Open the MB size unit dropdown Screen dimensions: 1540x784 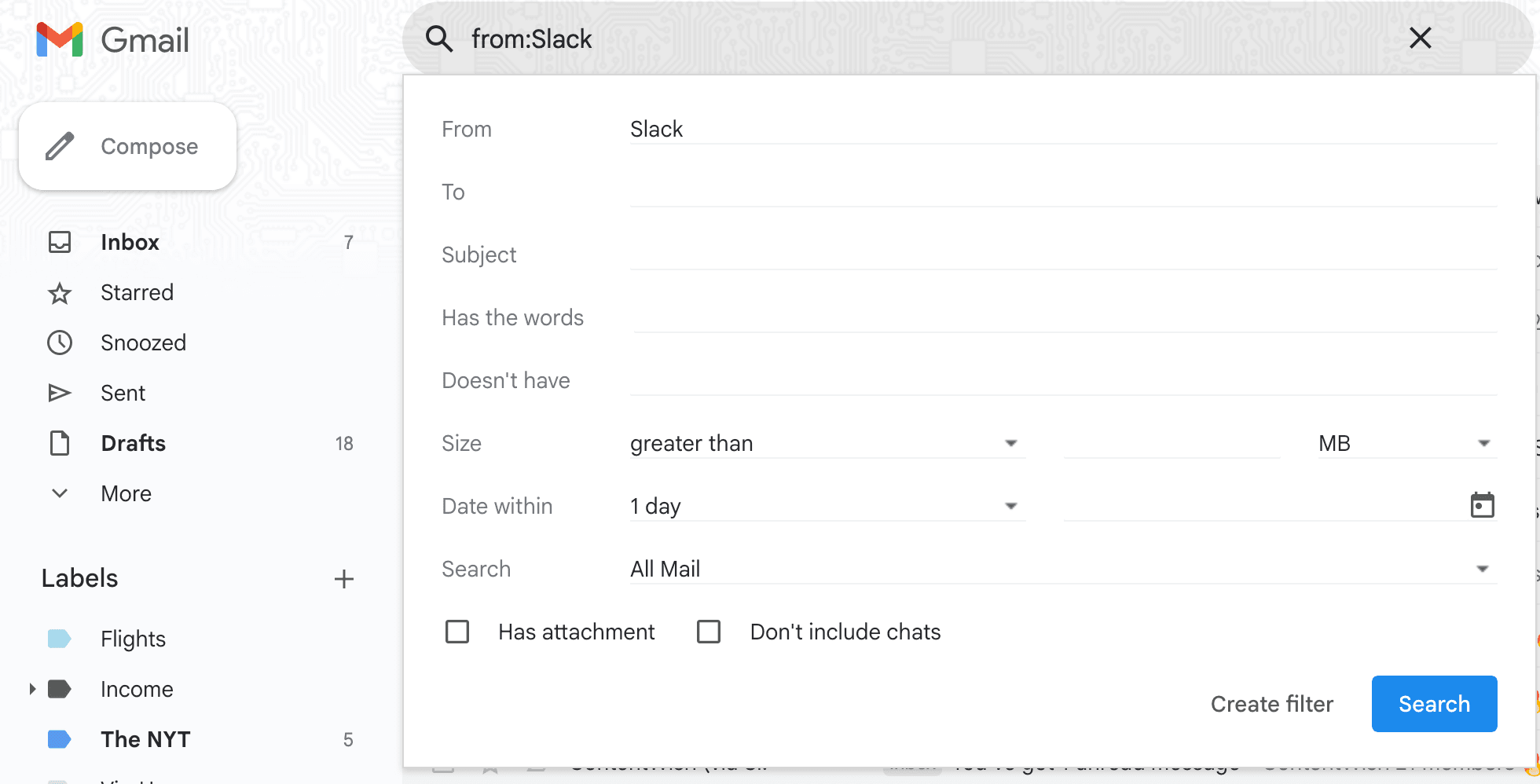coord(1483,442)
